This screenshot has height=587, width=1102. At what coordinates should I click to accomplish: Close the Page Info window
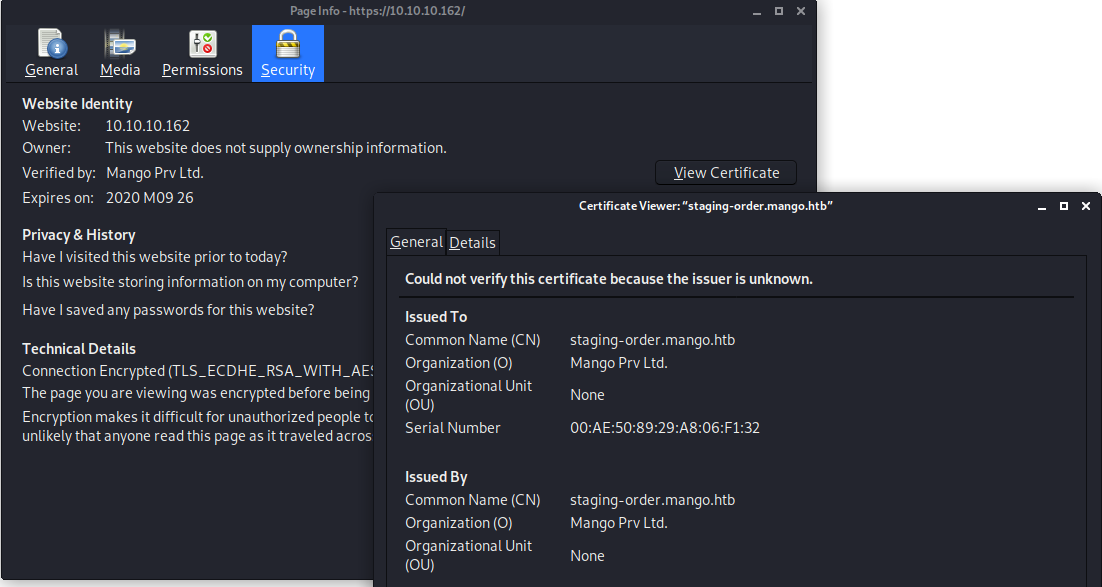[800, 11]
